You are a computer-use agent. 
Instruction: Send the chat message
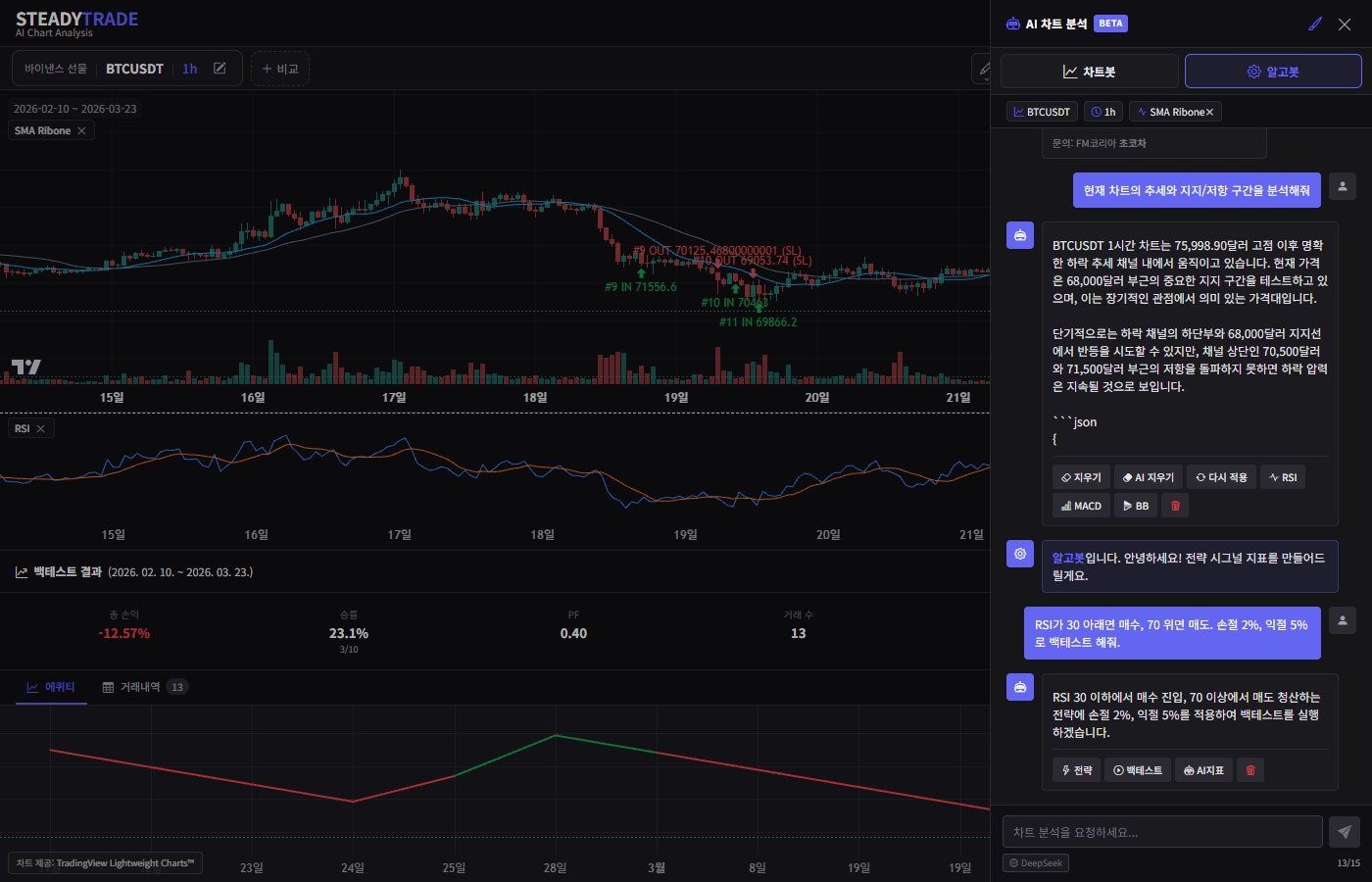1345,832
